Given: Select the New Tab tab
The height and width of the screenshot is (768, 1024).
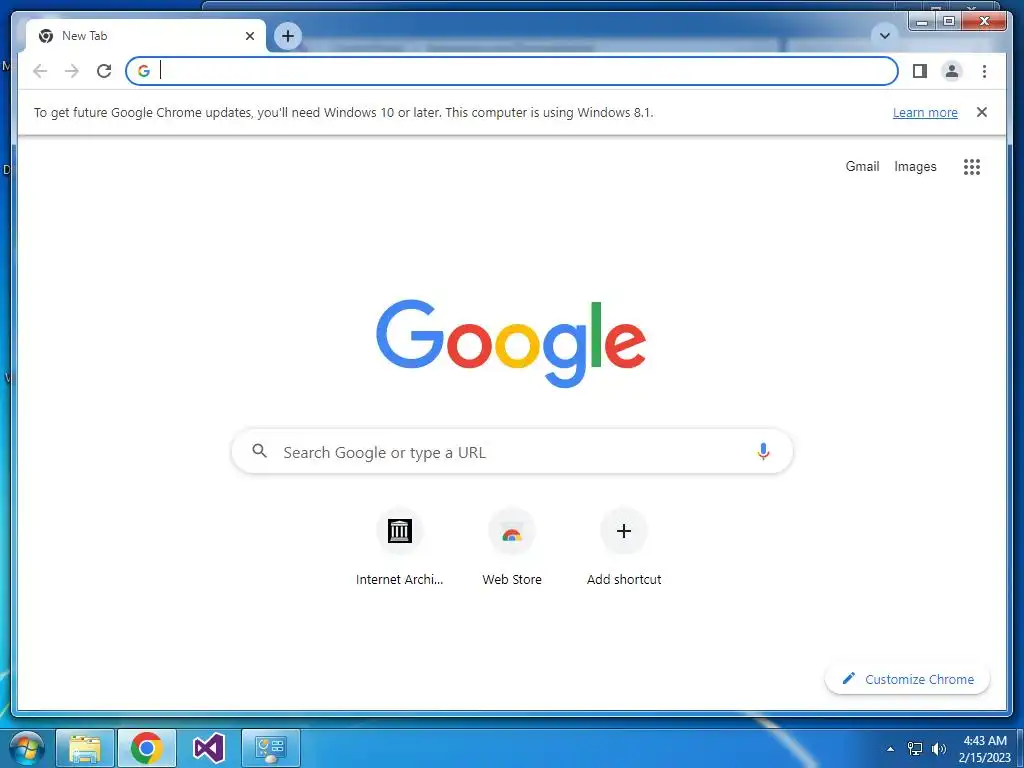Looking at the screenshot, I should click(145, 36).
